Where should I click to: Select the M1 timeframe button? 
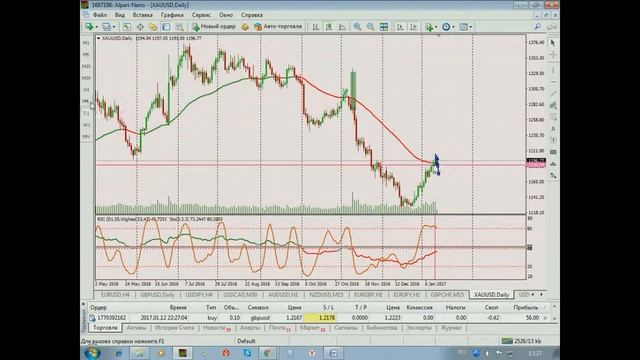click(x=86, y=43)
